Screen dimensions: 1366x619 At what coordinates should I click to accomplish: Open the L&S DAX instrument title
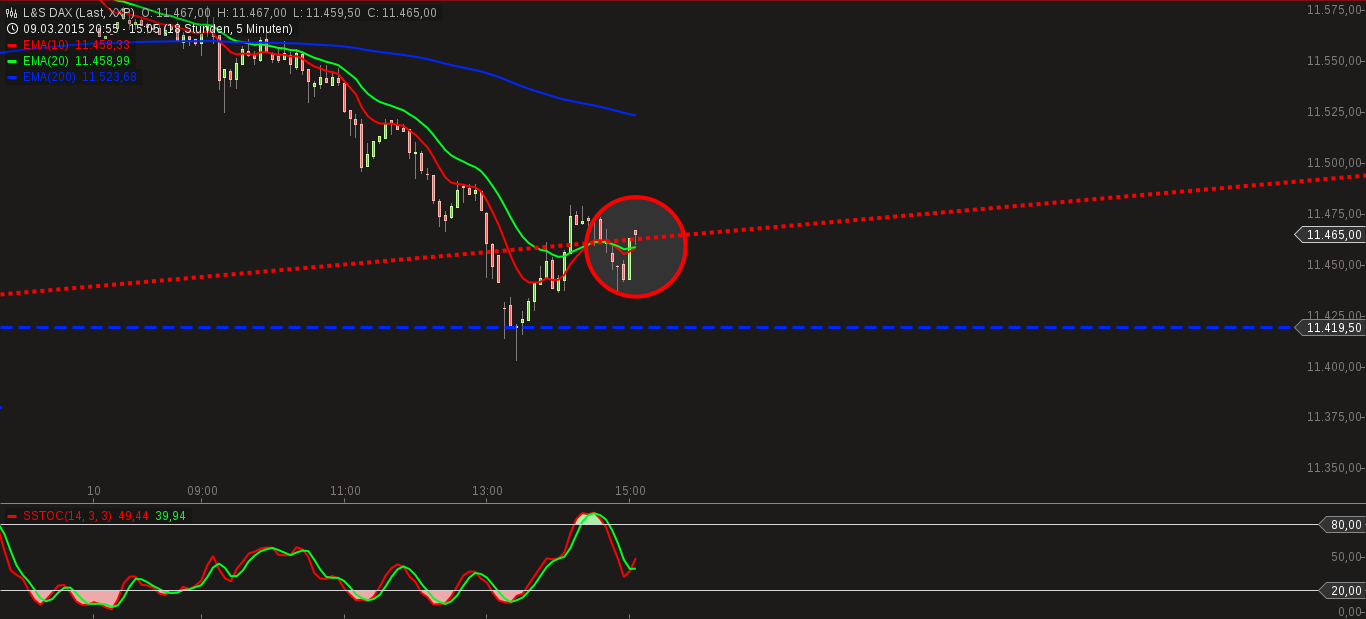(46, 13)
